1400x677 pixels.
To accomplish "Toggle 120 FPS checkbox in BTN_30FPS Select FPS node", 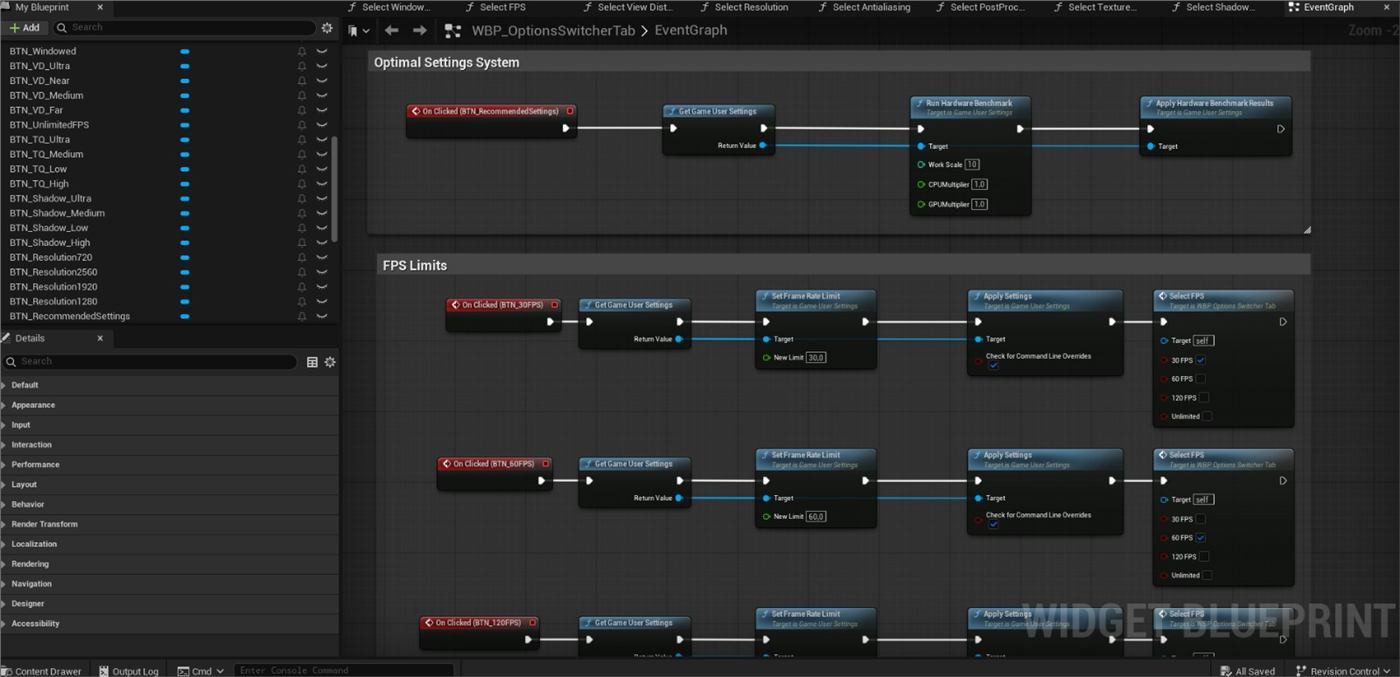I will (1204, 398).
